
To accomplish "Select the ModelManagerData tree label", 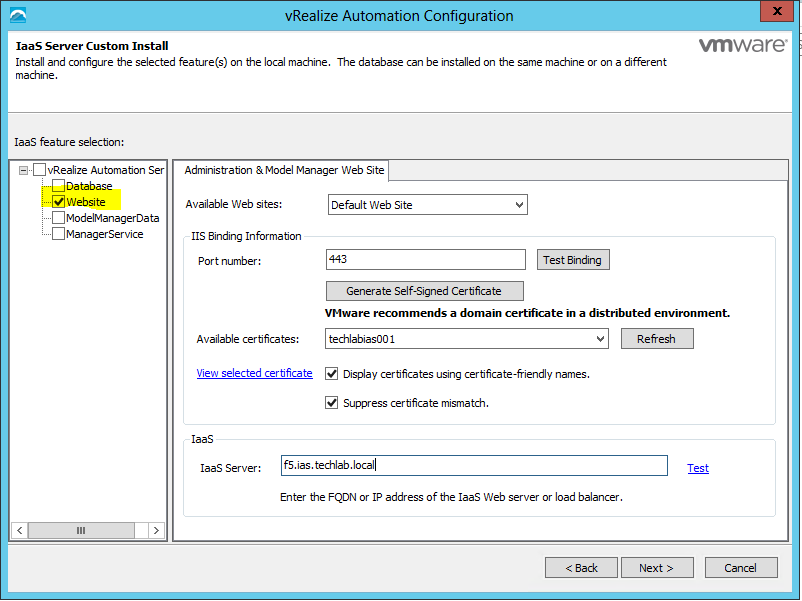I will [113, 218].
